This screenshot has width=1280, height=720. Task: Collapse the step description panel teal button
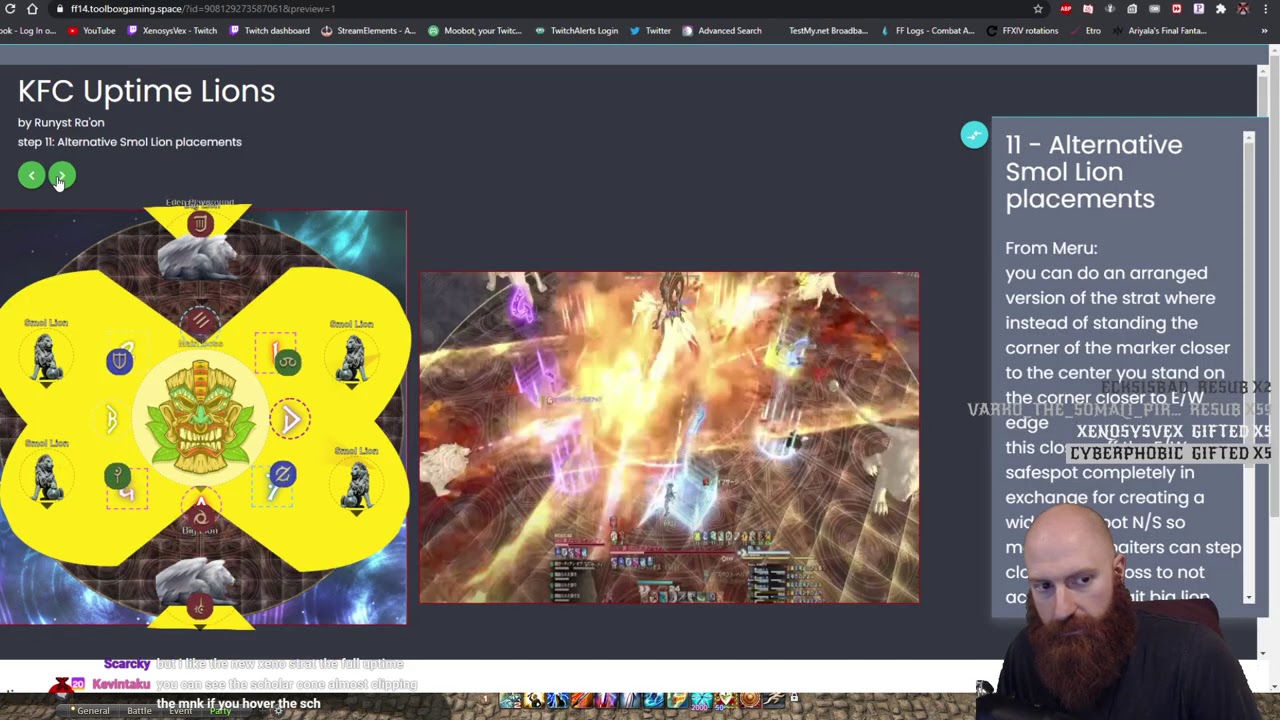[974, 135]
